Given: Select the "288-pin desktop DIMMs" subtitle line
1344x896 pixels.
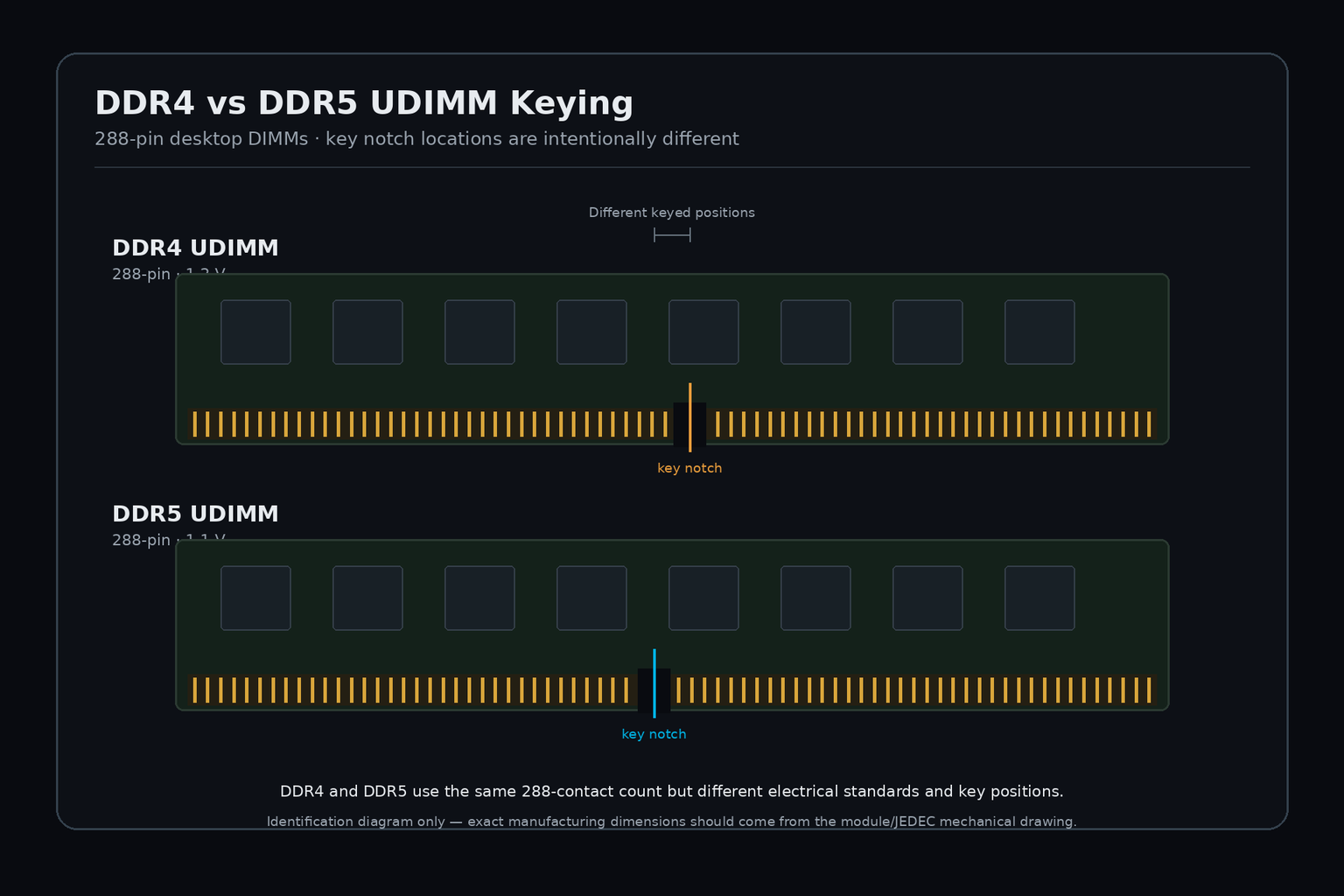Looking at the screenshot, I should pos(416,139).
